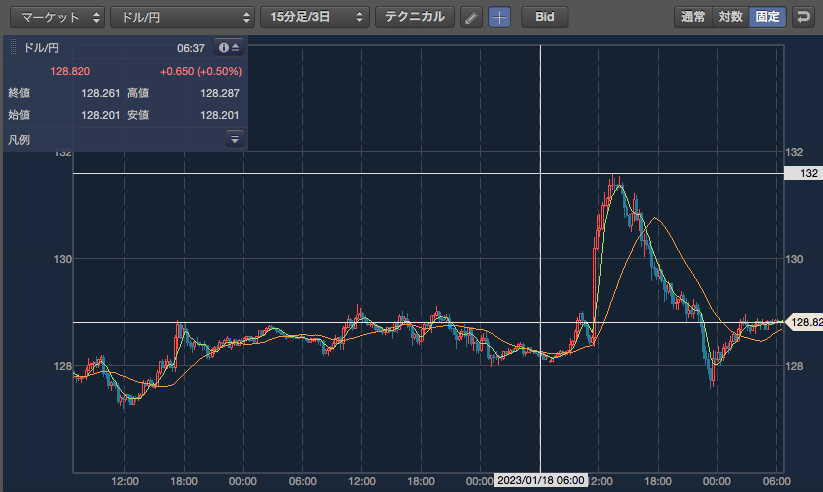Click the Bid button

pos(545,17)
